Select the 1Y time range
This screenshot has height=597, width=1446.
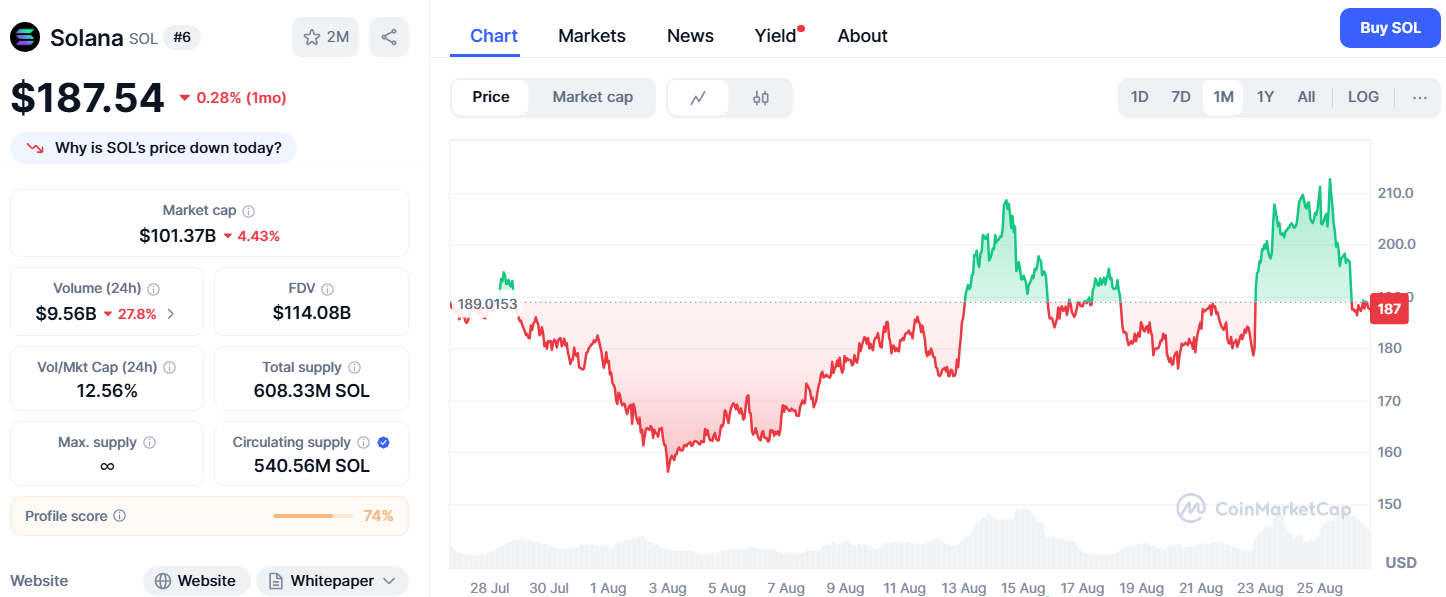click(x=1265, y=96)
